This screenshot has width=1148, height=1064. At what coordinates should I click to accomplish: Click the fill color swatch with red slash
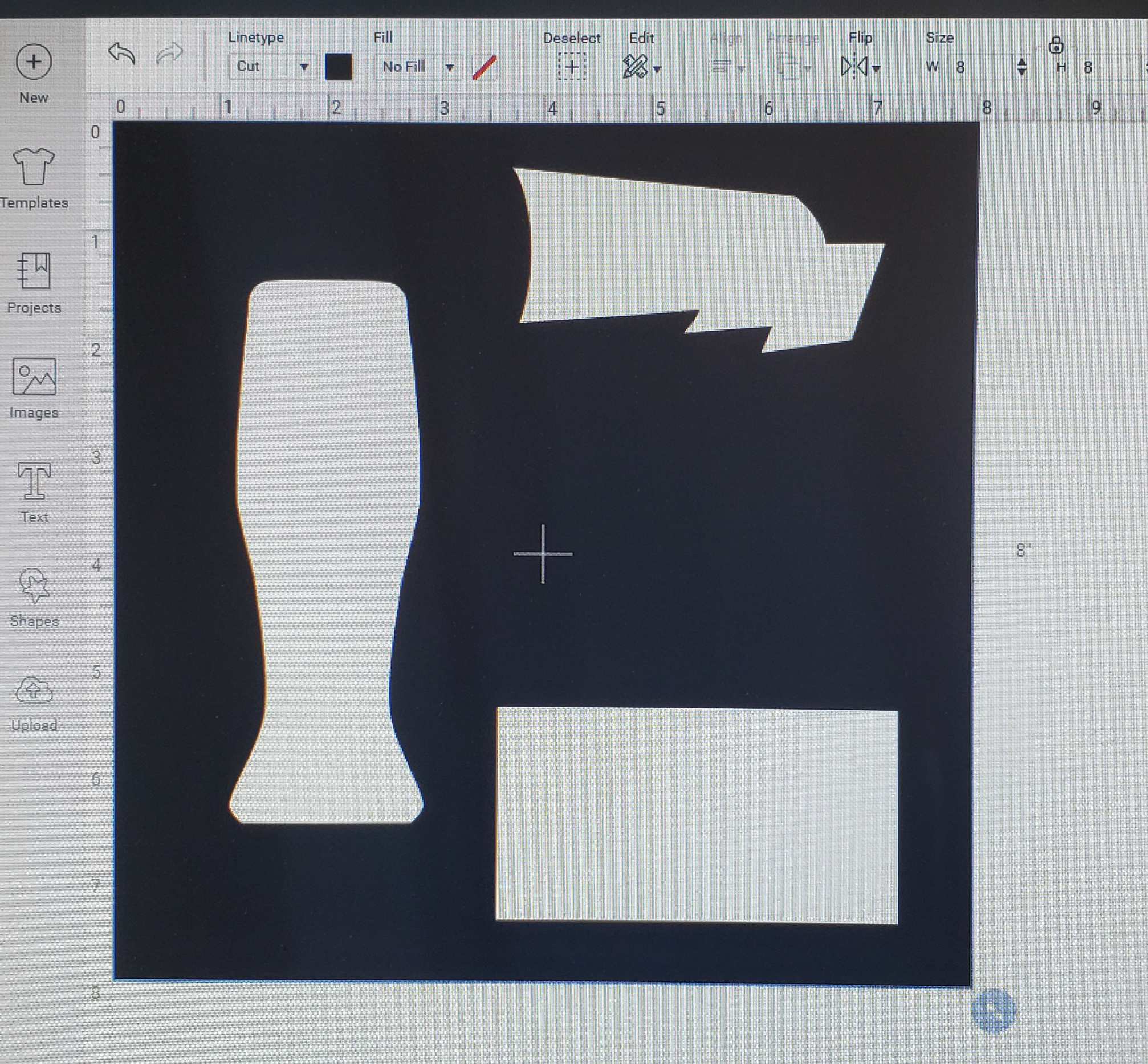[x=484, y=67]
